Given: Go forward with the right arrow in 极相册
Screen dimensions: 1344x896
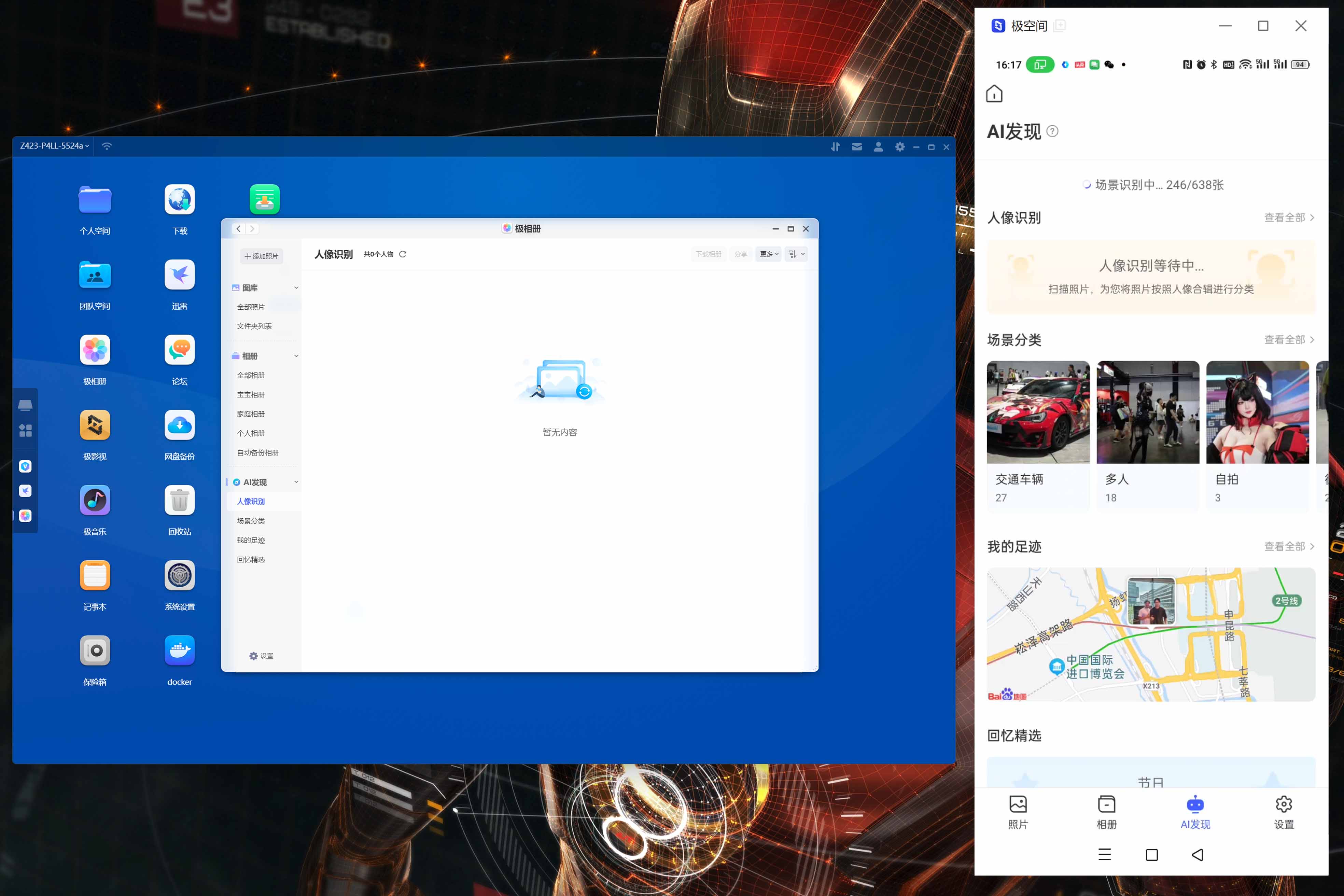Looking at the screenshot, I should (252, 228).
